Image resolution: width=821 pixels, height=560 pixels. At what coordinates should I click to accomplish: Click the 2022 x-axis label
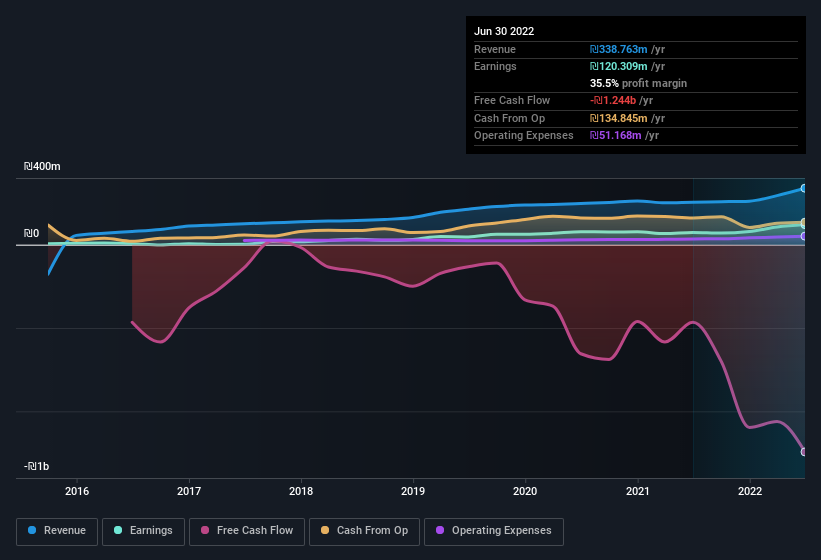point(750,491)
